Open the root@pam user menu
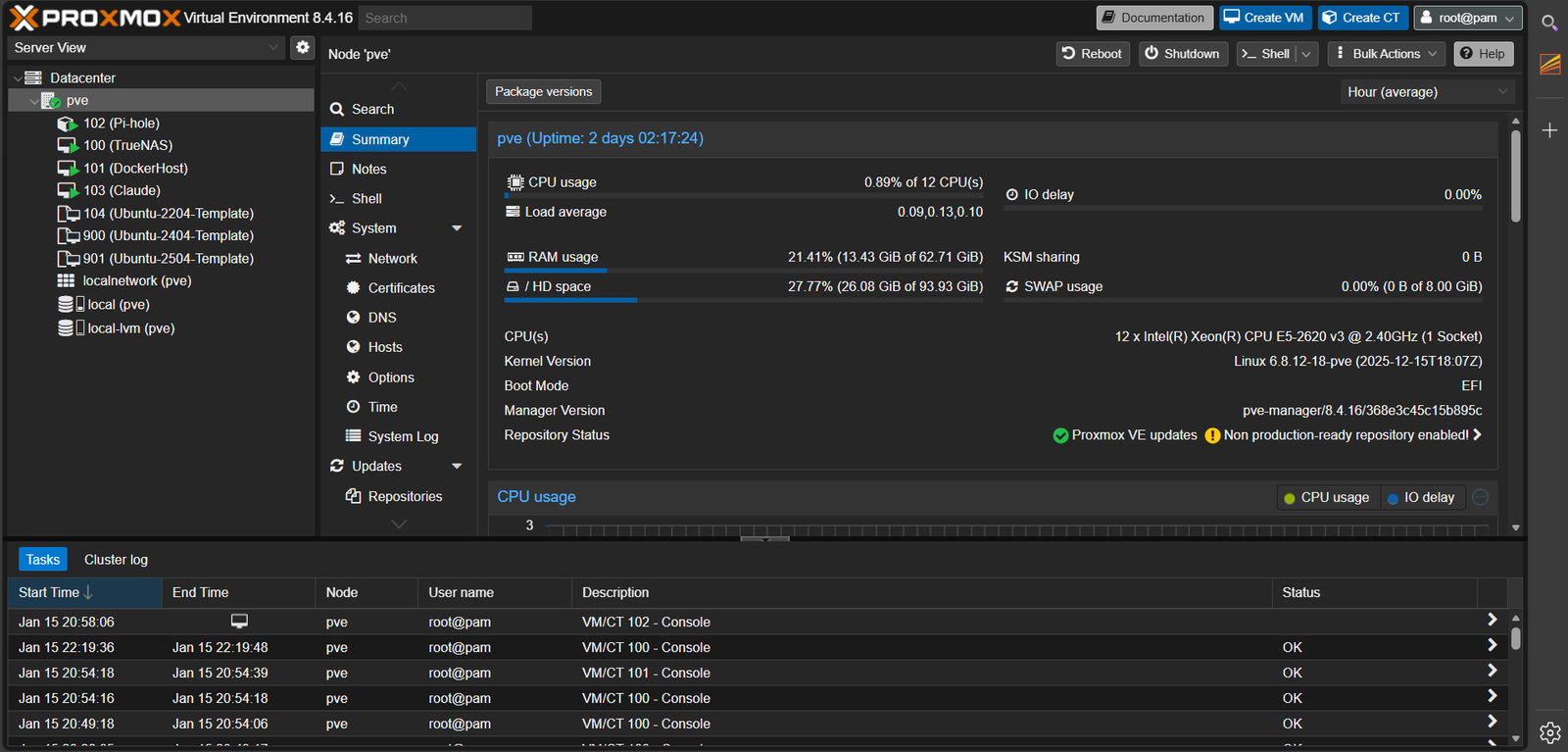The width and height of the screenshot is (1568, 752). coord(1468,18)
